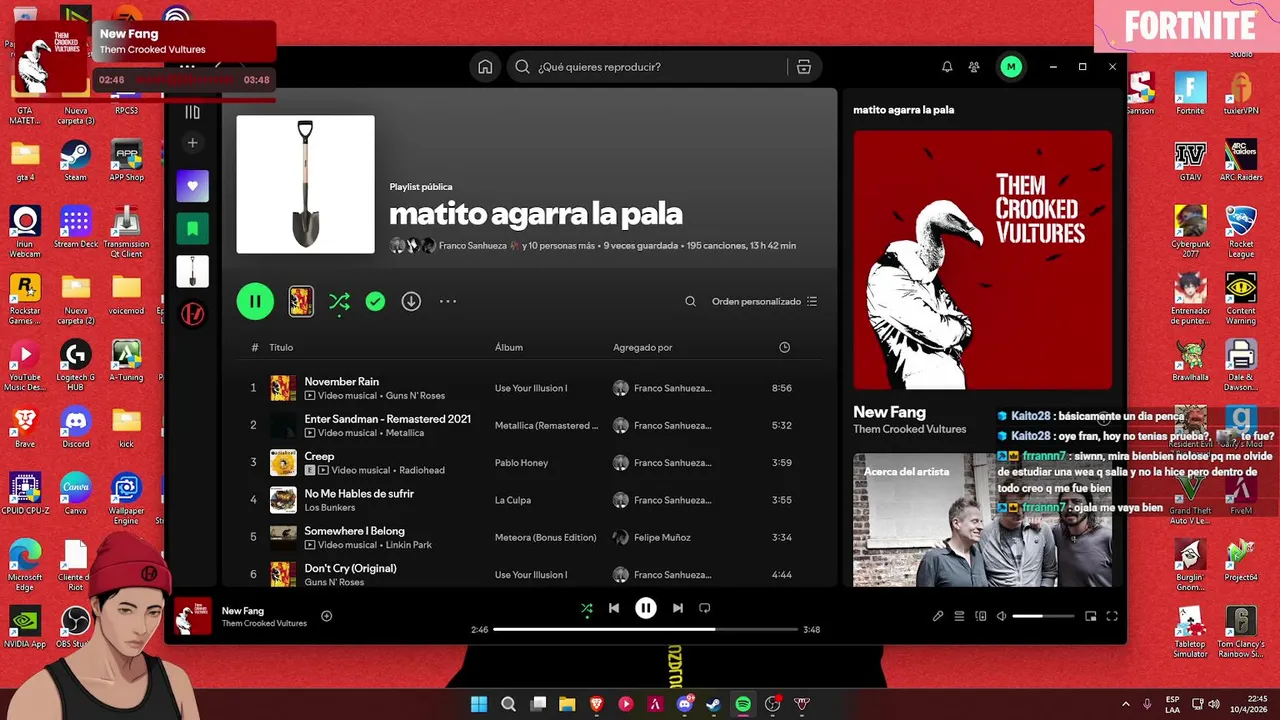Viewport: 1280px width, 720px height.
Task: Skip to previous track
Action: pos(614,608)
